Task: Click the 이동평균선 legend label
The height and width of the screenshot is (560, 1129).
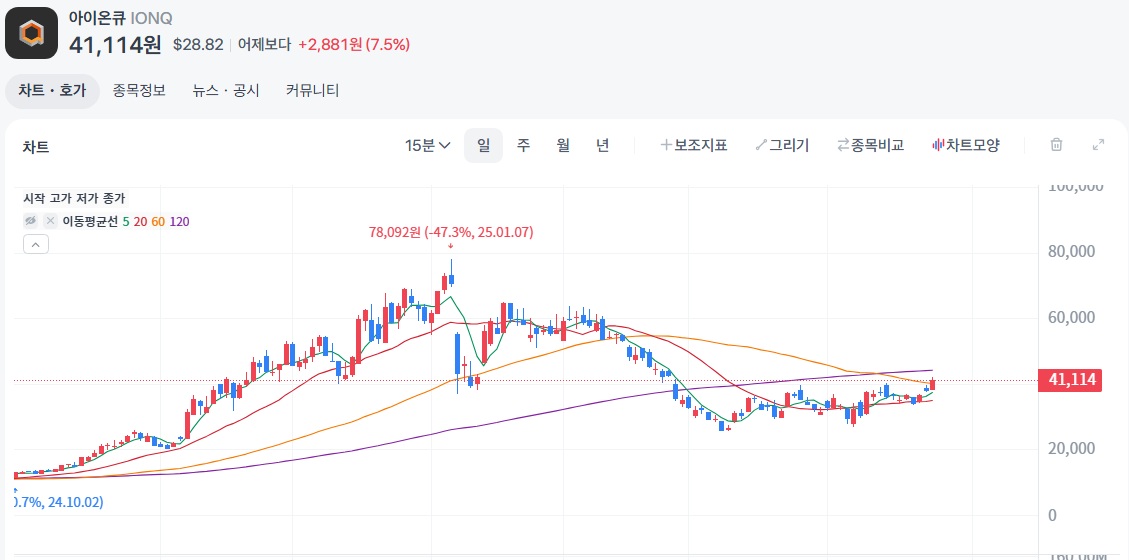Action: (x=89, y=222)
